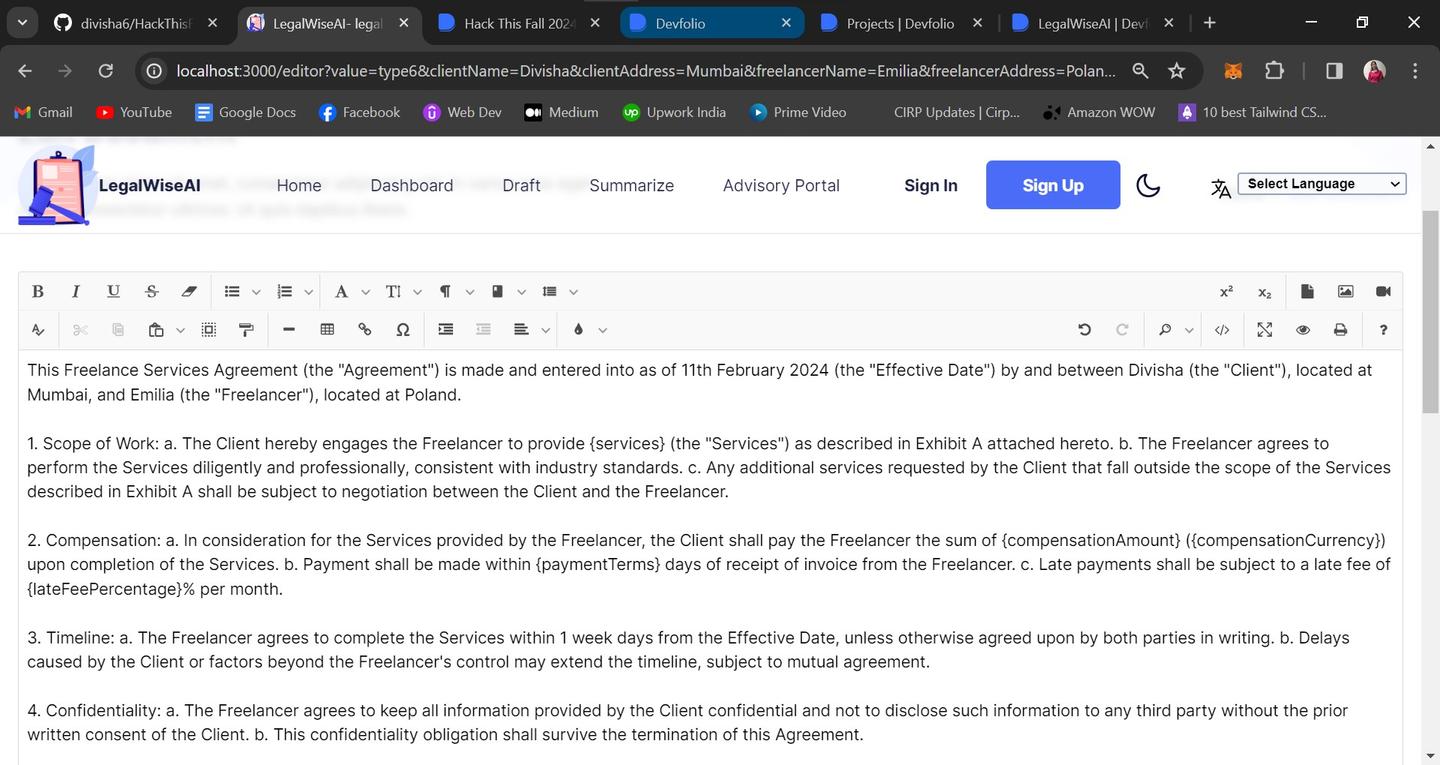Click the font size icon
1440x765 pixels.
pyautogui.click(x=393, y=291)
